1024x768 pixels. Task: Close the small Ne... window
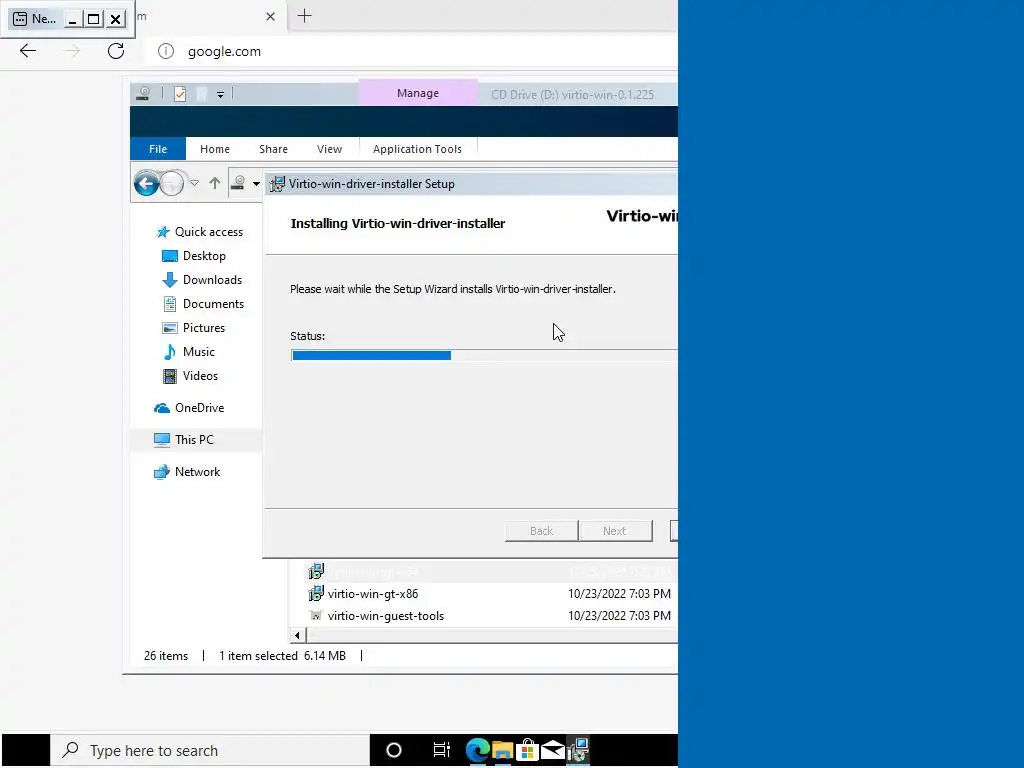pos(116,19)
